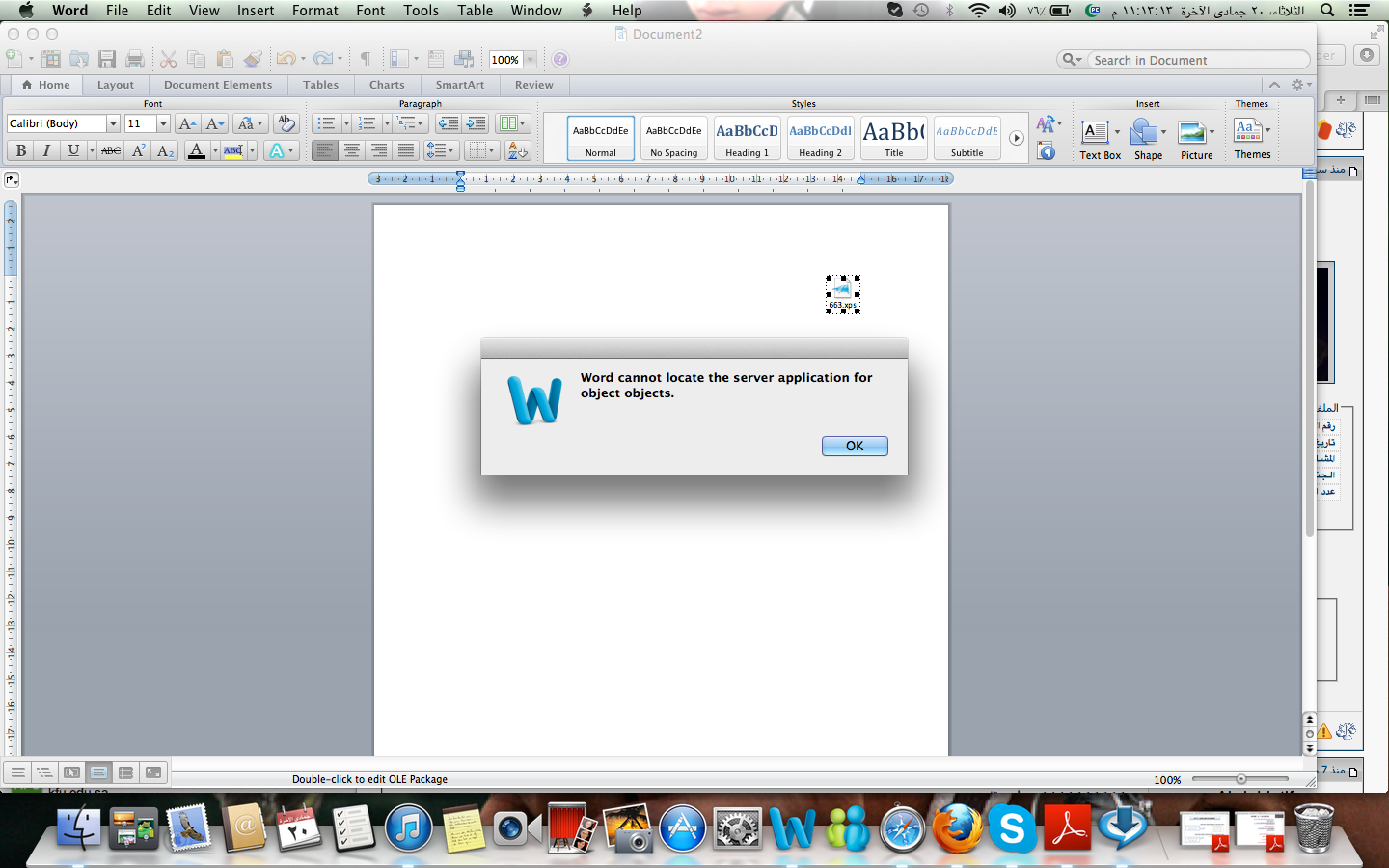Apply the Title style

[894, 138]
